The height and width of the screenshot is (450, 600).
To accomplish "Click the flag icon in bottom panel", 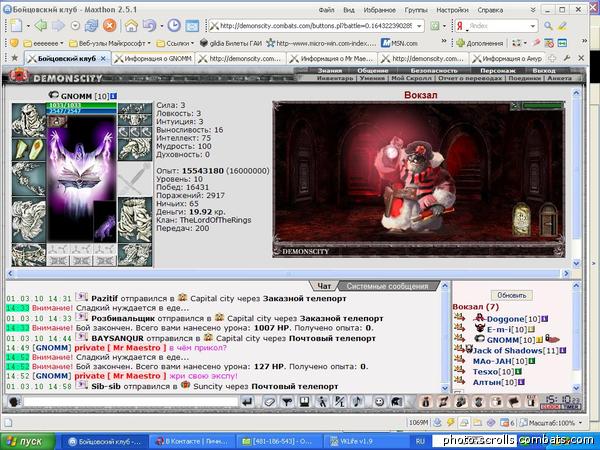I will [x=514, y=402].
